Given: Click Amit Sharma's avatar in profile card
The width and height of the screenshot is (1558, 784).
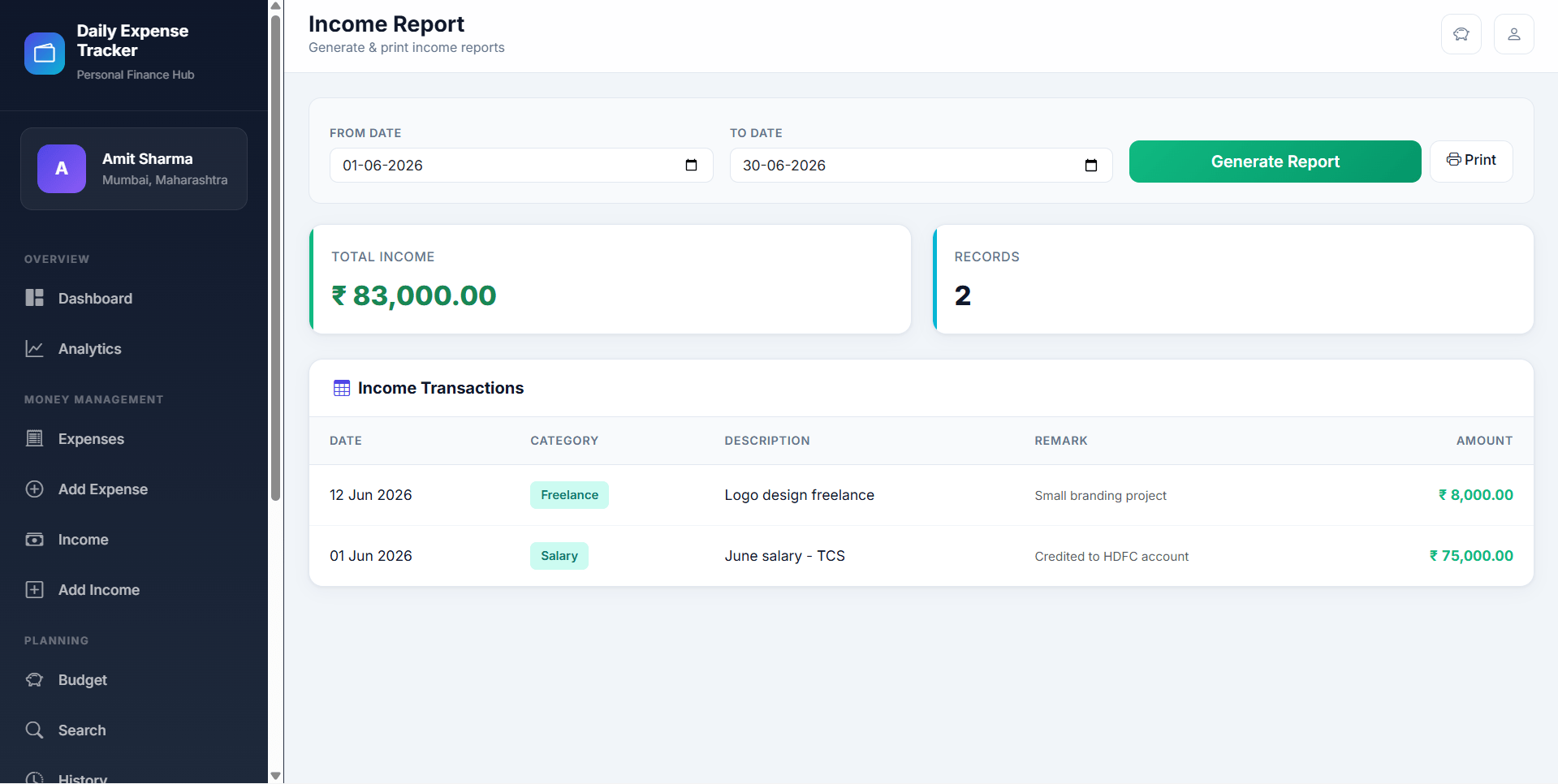Looking at the screenshot, I should 62,169.
